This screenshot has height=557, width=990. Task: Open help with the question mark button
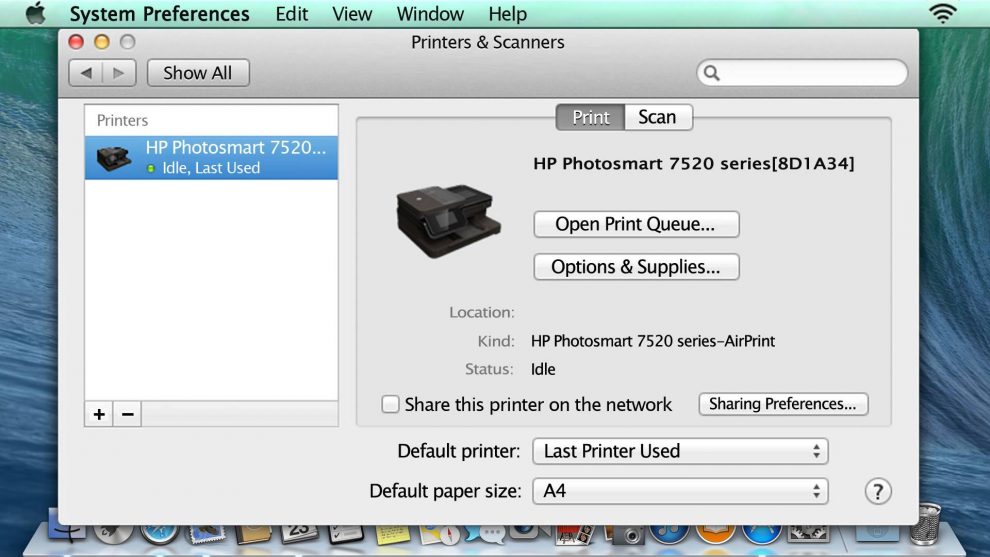(877, 491)
